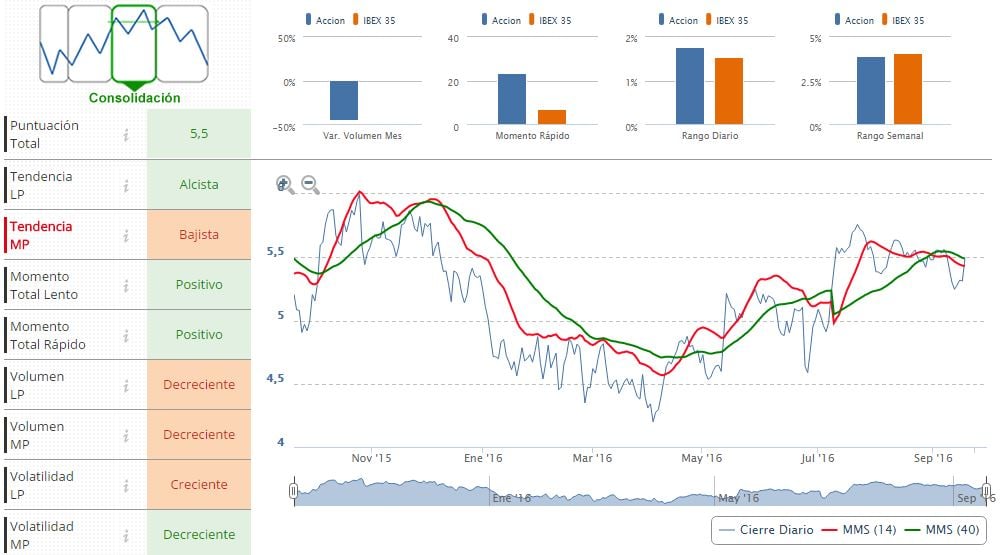Screen dimensions: 1002x555
Task: Open info icon beside Volatilidad LP
Action: pyautogui.click(x=126, y=485)
